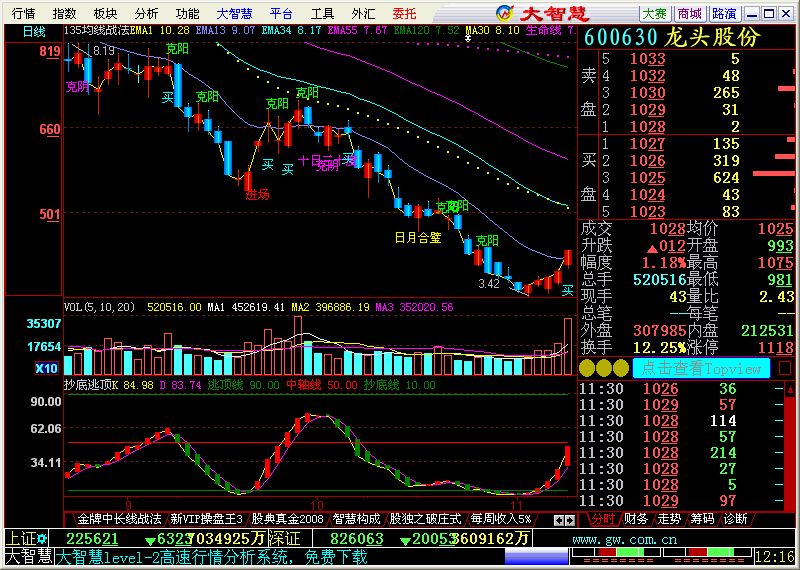Click the stock title 600630 龙头股份
The height and width of the screenshot is (570, 800).
click(672, 37)
